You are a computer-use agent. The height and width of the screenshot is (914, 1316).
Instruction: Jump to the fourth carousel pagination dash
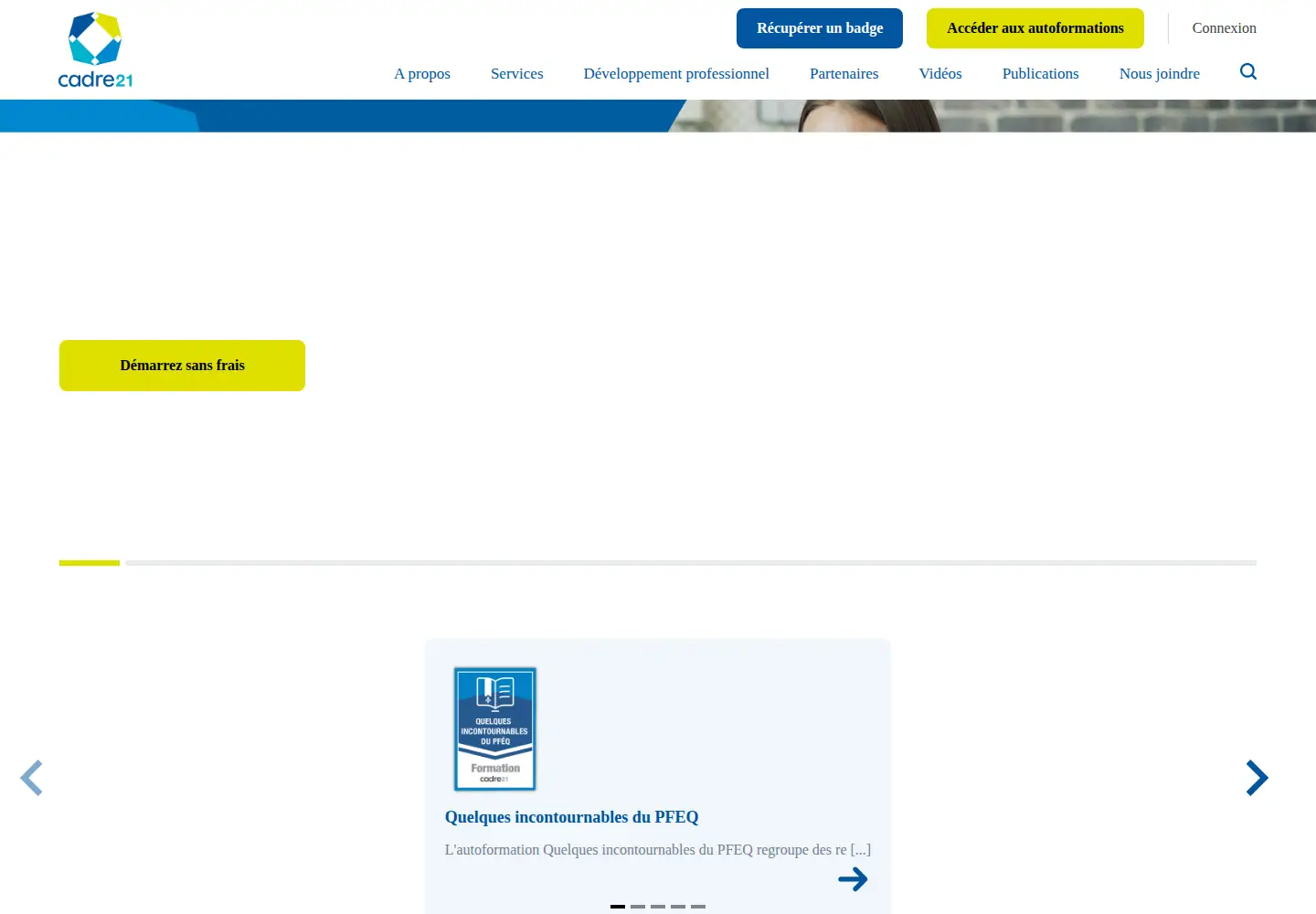(678, 907)
